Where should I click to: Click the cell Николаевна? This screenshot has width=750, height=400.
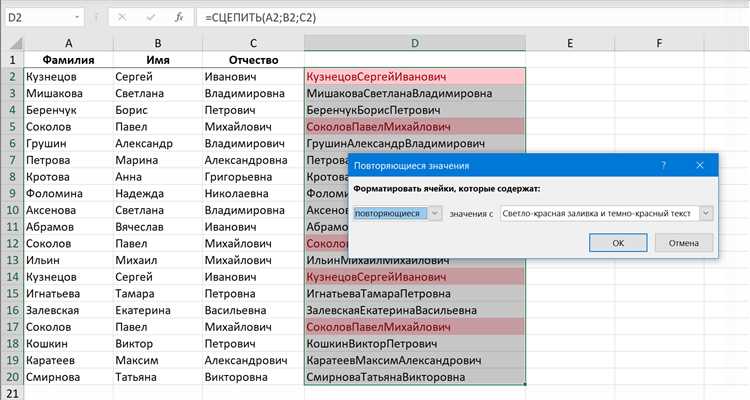tap(254, 193)
